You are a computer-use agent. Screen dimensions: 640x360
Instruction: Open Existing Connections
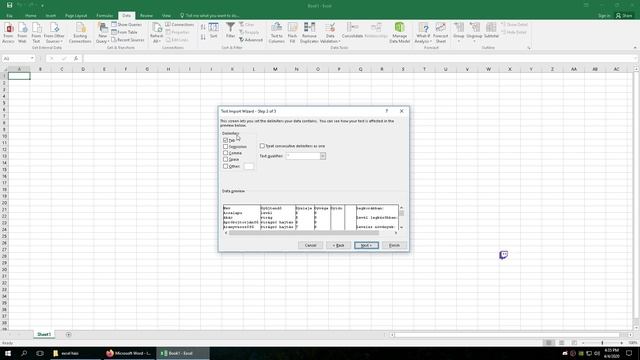tap(80, 33)
